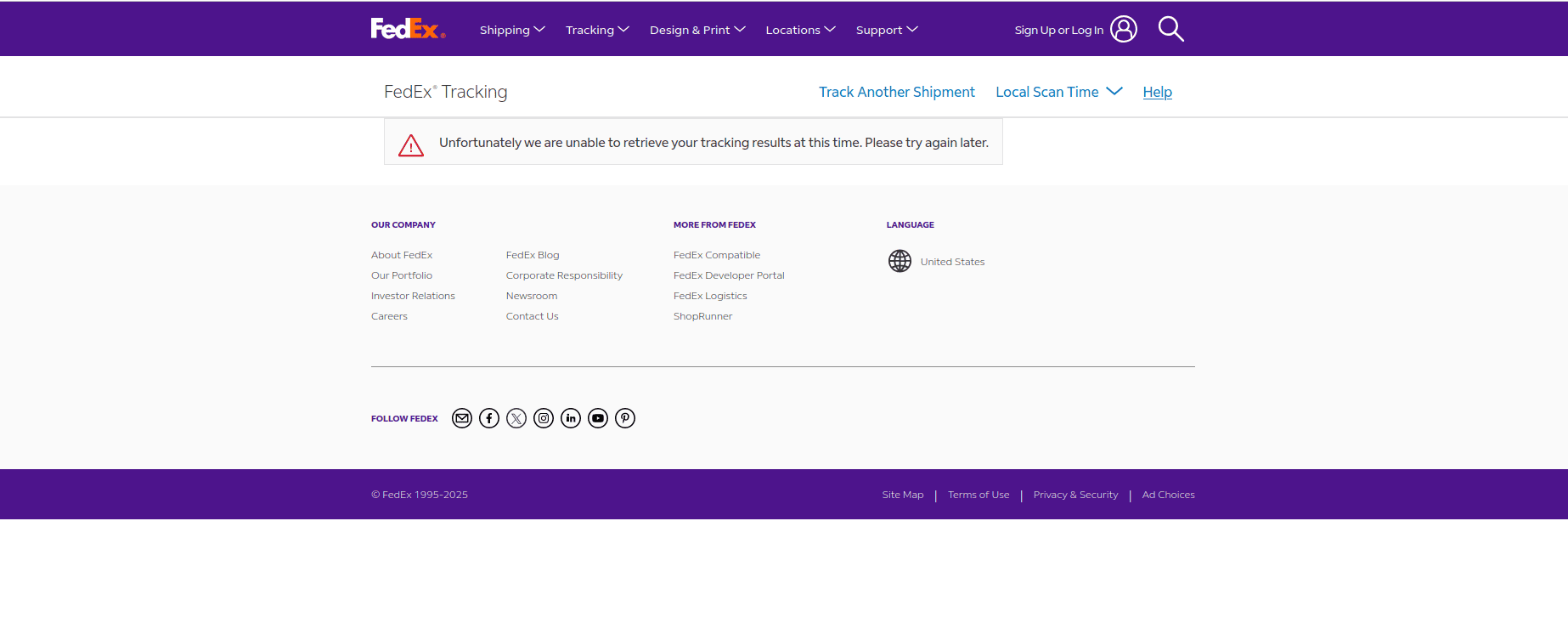Open Newsroom link
Viewport: 1568px width, 623px height.
pos(532,296)
